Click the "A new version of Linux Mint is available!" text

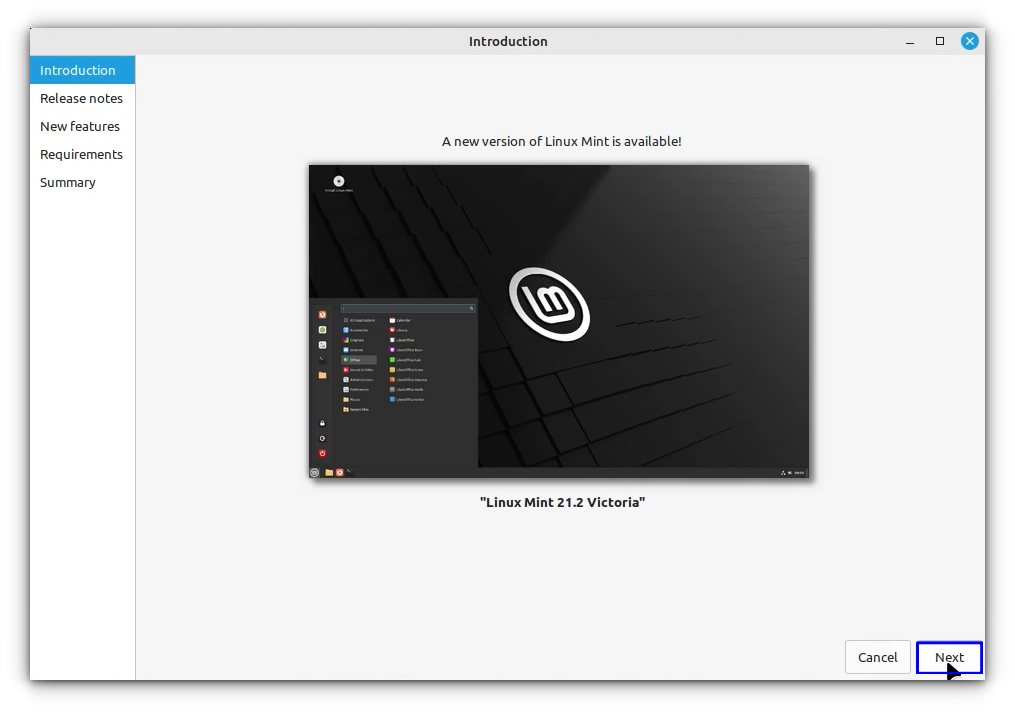click(561, 141)
